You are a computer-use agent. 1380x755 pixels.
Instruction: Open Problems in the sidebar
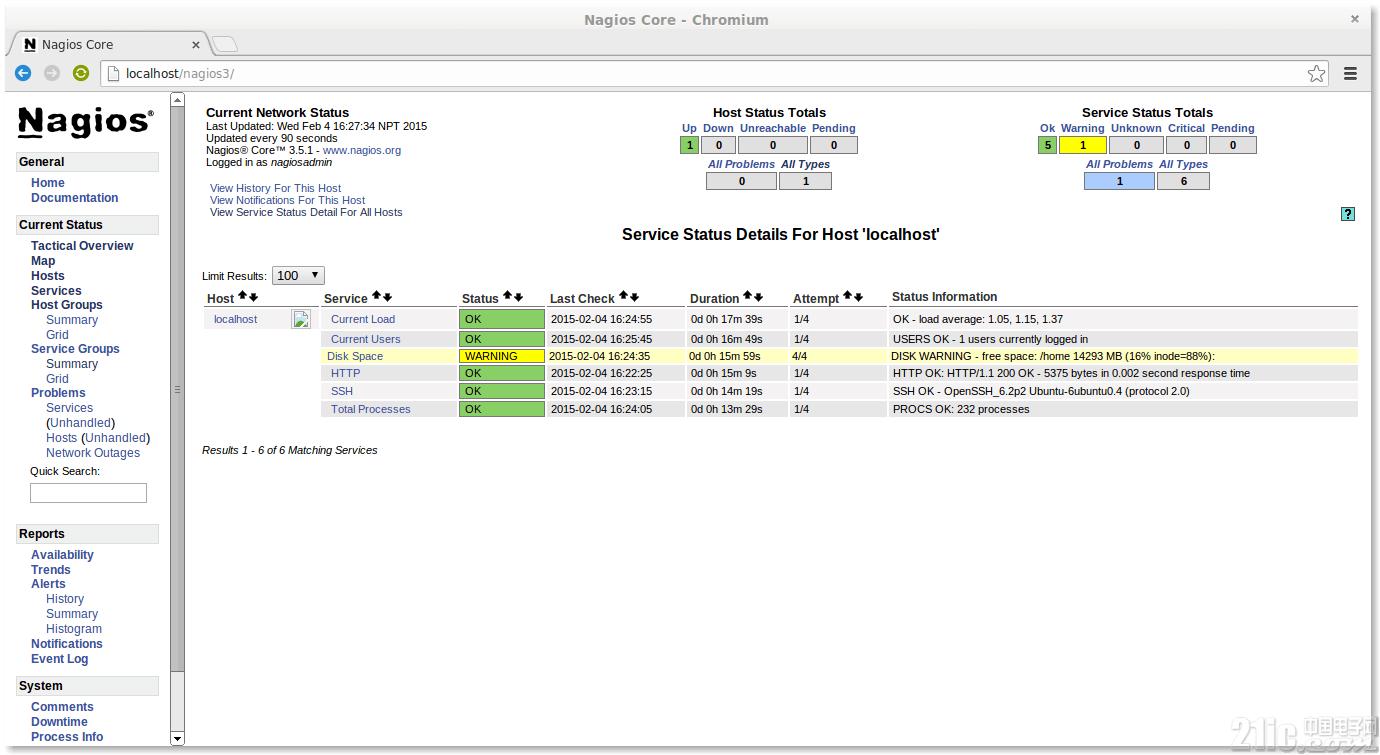click(x=58, y=393)
